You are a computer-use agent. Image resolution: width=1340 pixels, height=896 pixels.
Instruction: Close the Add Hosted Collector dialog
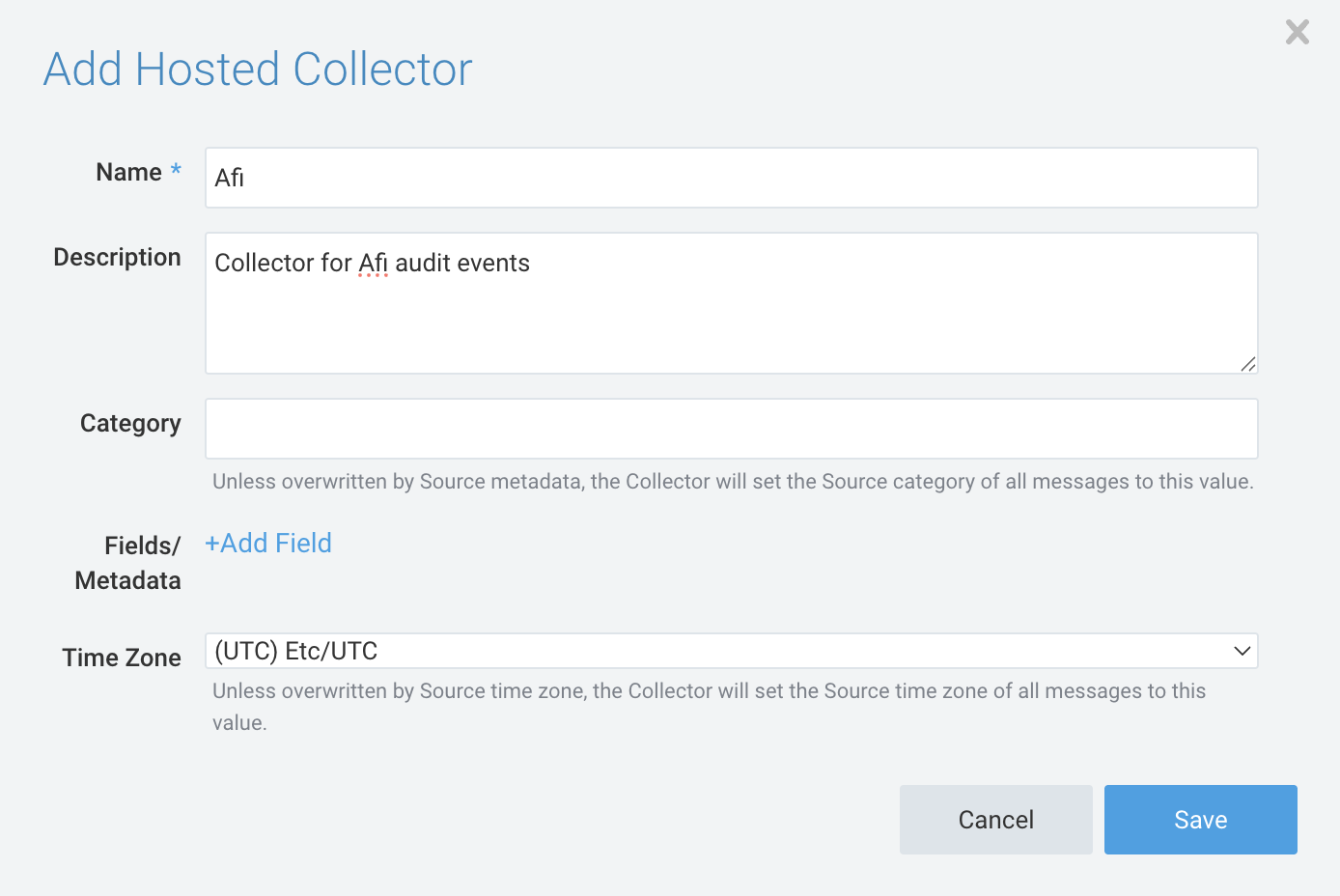(x=1297, y=33)
